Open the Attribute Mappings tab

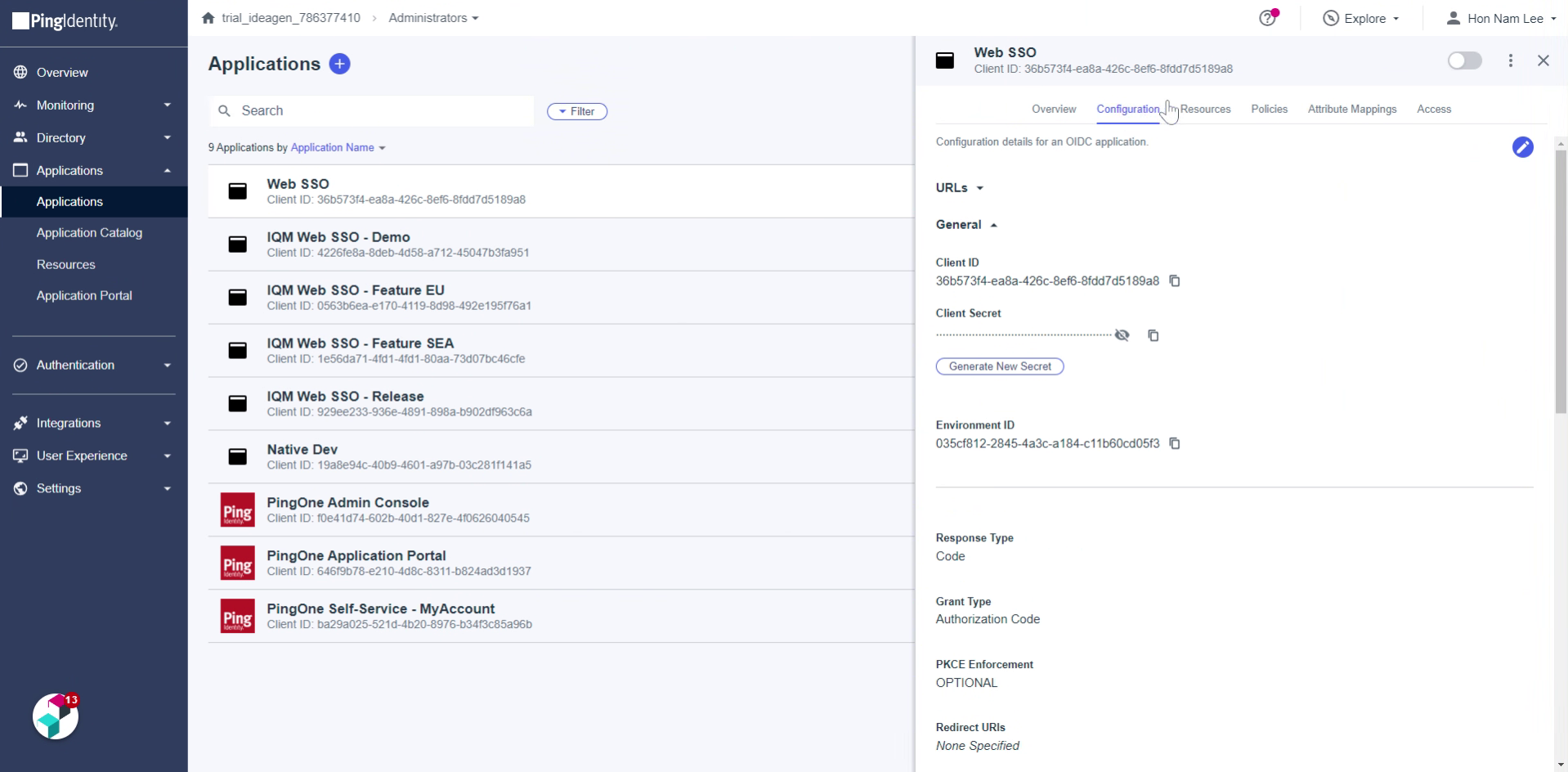coord(1352,109)
